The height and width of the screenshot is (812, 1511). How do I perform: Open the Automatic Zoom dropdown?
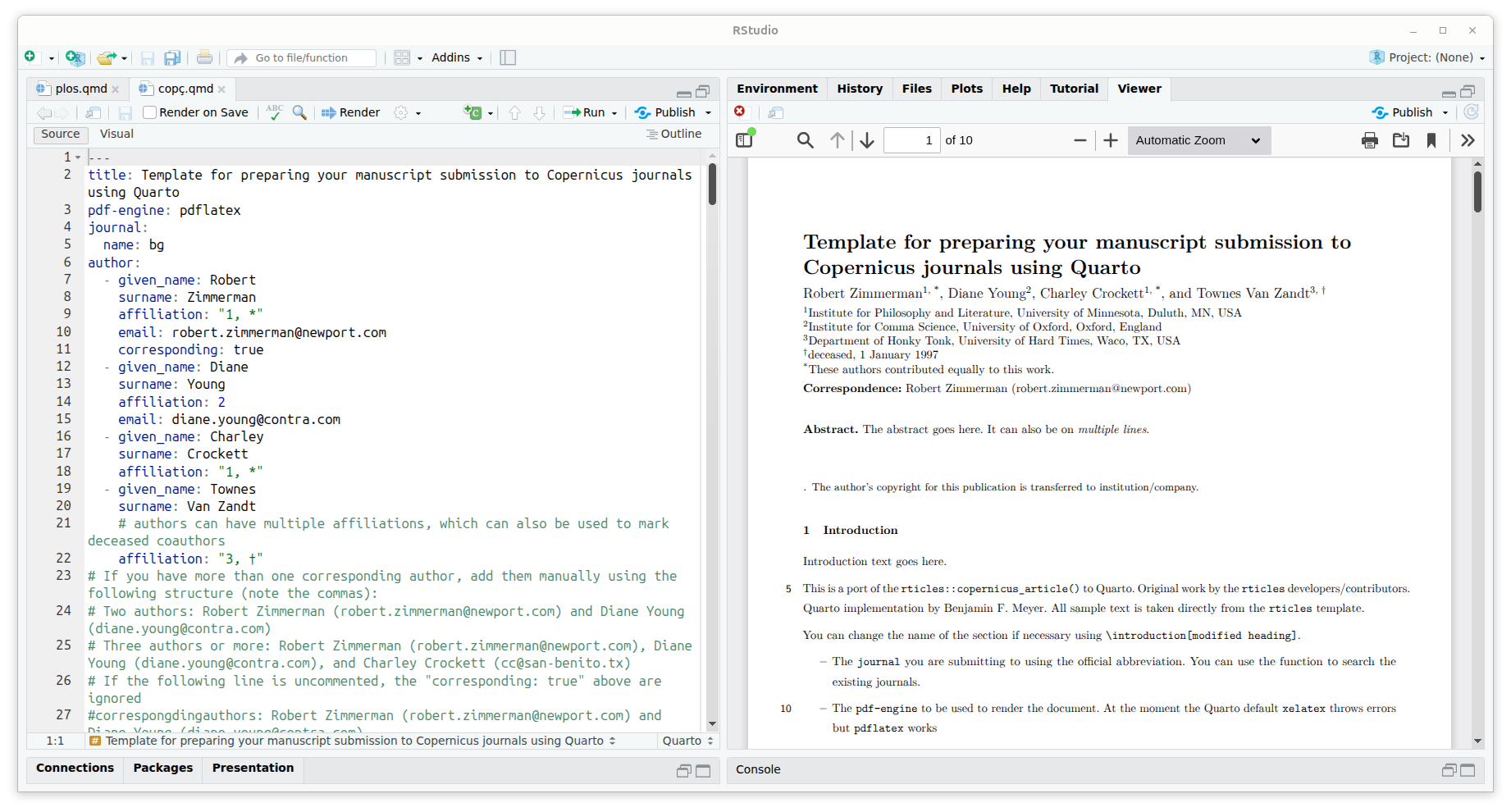coord(1198,140)
